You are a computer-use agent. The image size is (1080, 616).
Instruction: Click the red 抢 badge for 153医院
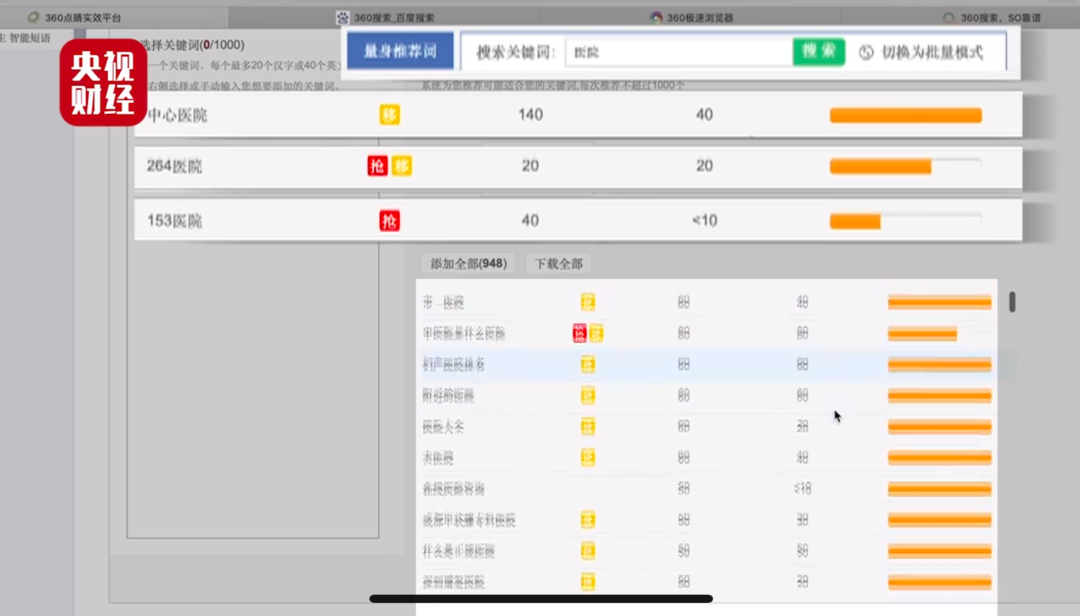coord(389,221)
